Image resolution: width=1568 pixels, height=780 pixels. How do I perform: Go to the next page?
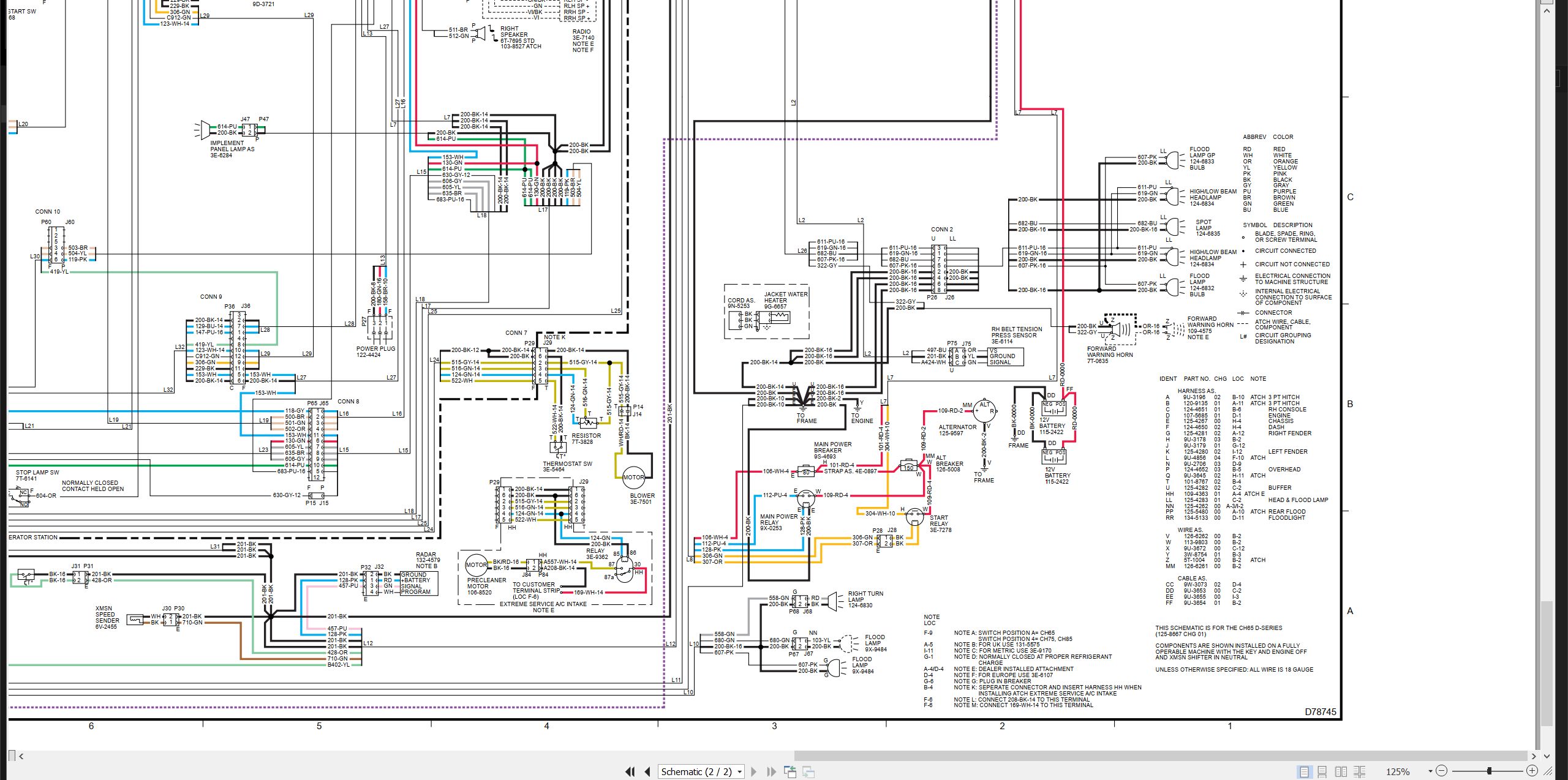click(x=754, y=771)
